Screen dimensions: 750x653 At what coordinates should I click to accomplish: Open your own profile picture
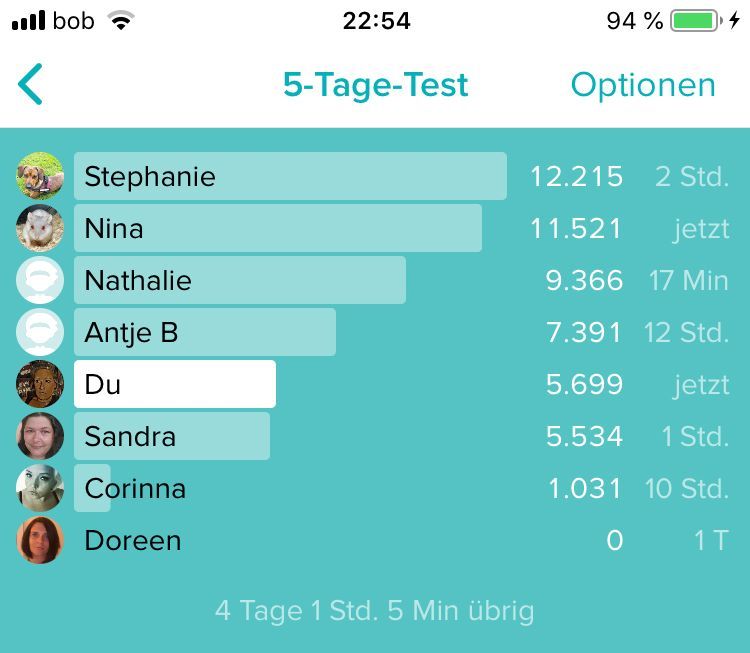point(40,384)
